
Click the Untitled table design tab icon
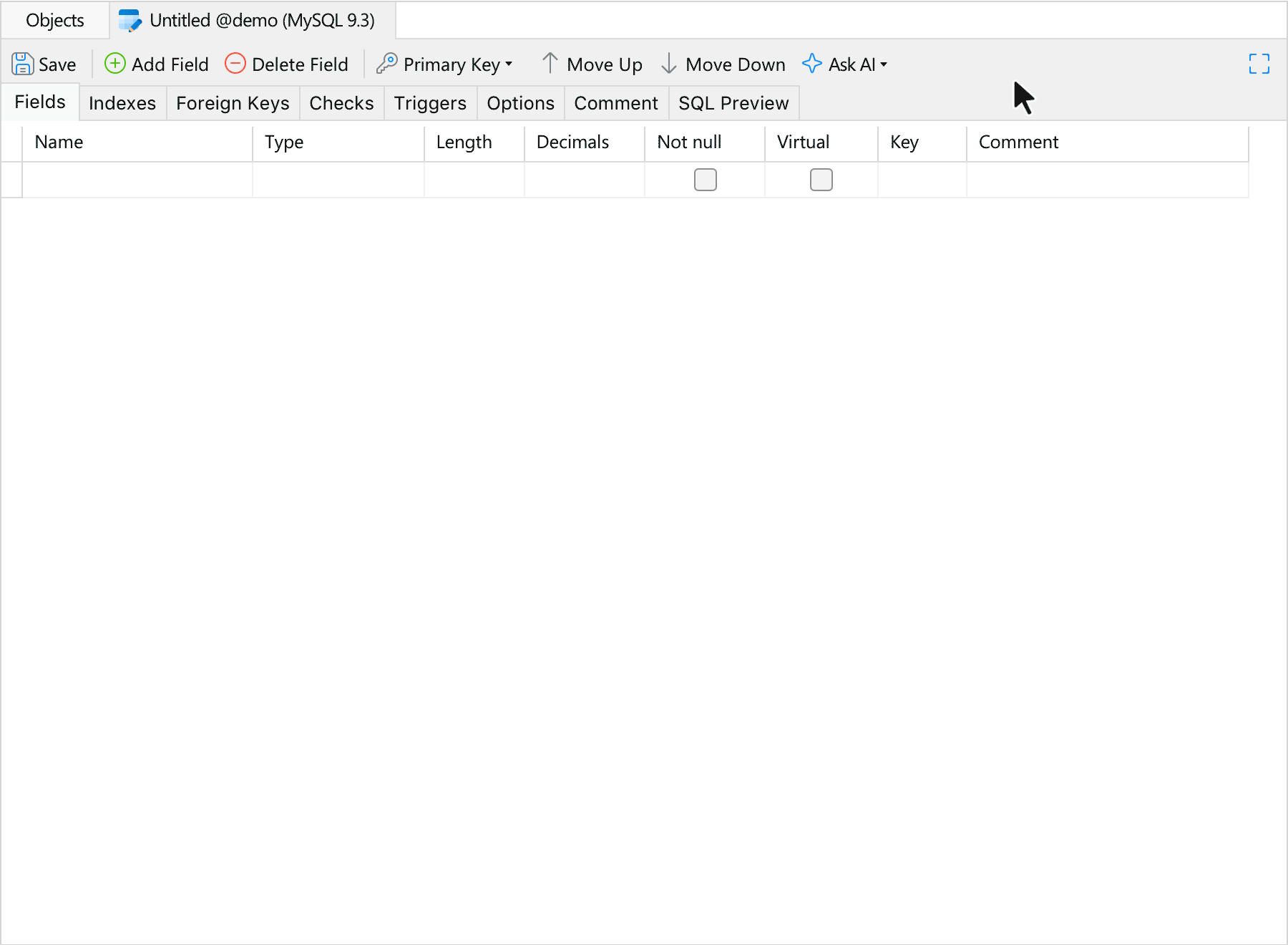130,21
